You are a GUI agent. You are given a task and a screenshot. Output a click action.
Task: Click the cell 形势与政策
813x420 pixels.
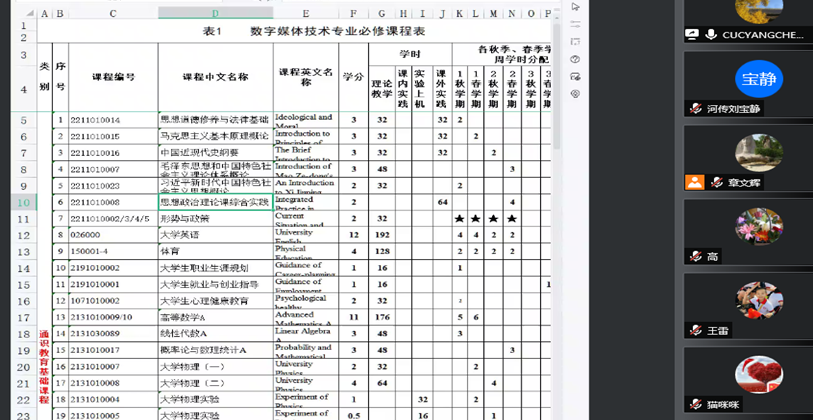coord(215,219)
